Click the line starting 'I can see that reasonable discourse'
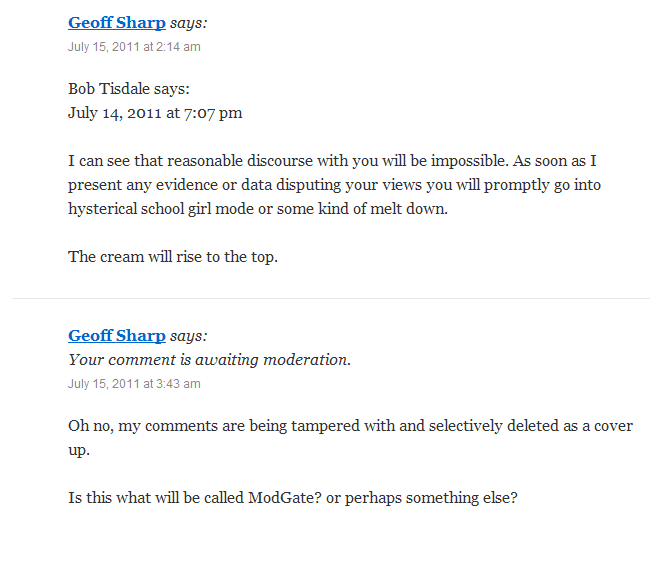Screen dimensions: 650x572 [332, 161]
